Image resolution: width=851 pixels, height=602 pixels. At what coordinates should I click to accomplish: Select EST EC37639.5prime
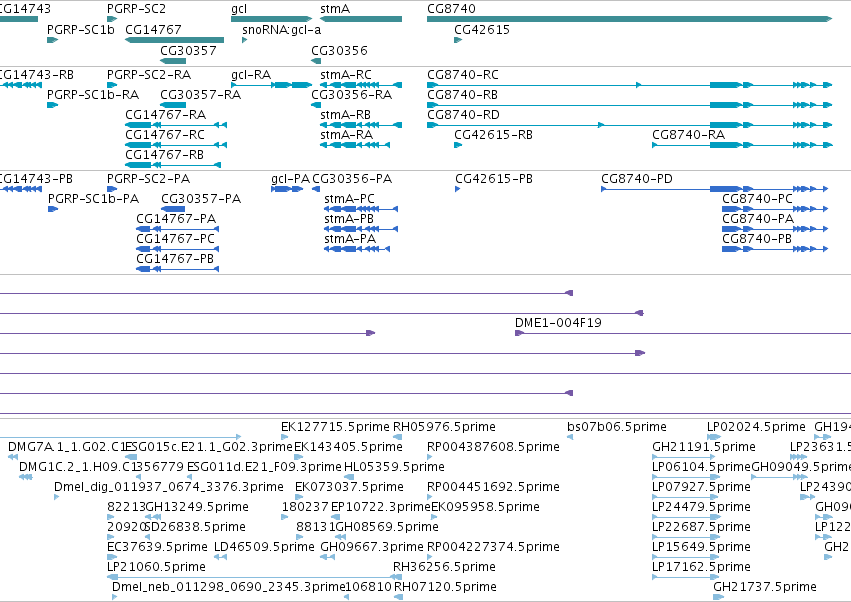112,557
